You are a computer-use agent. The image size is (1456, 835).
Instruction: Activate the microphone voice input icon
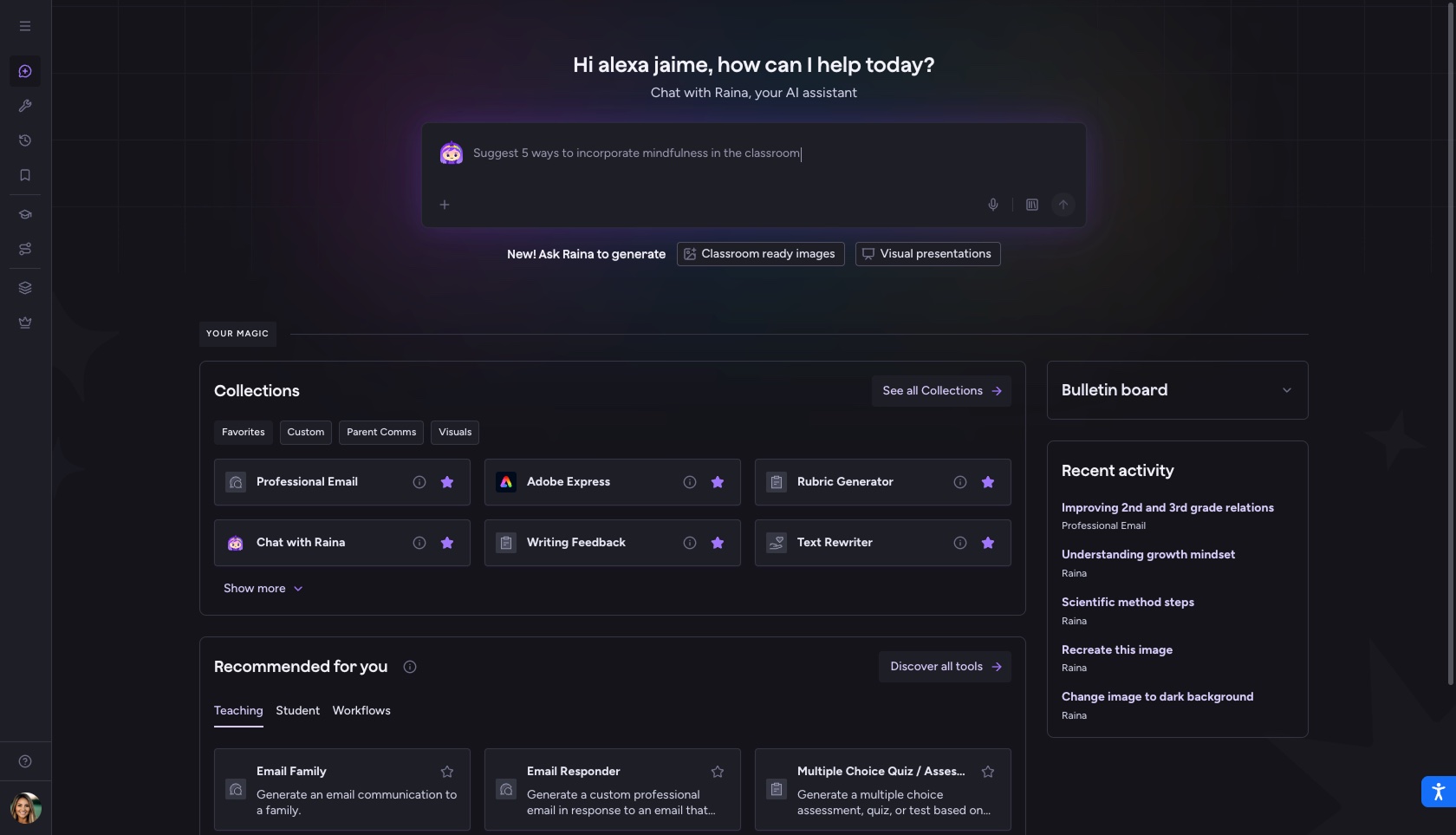click(993, 205)
